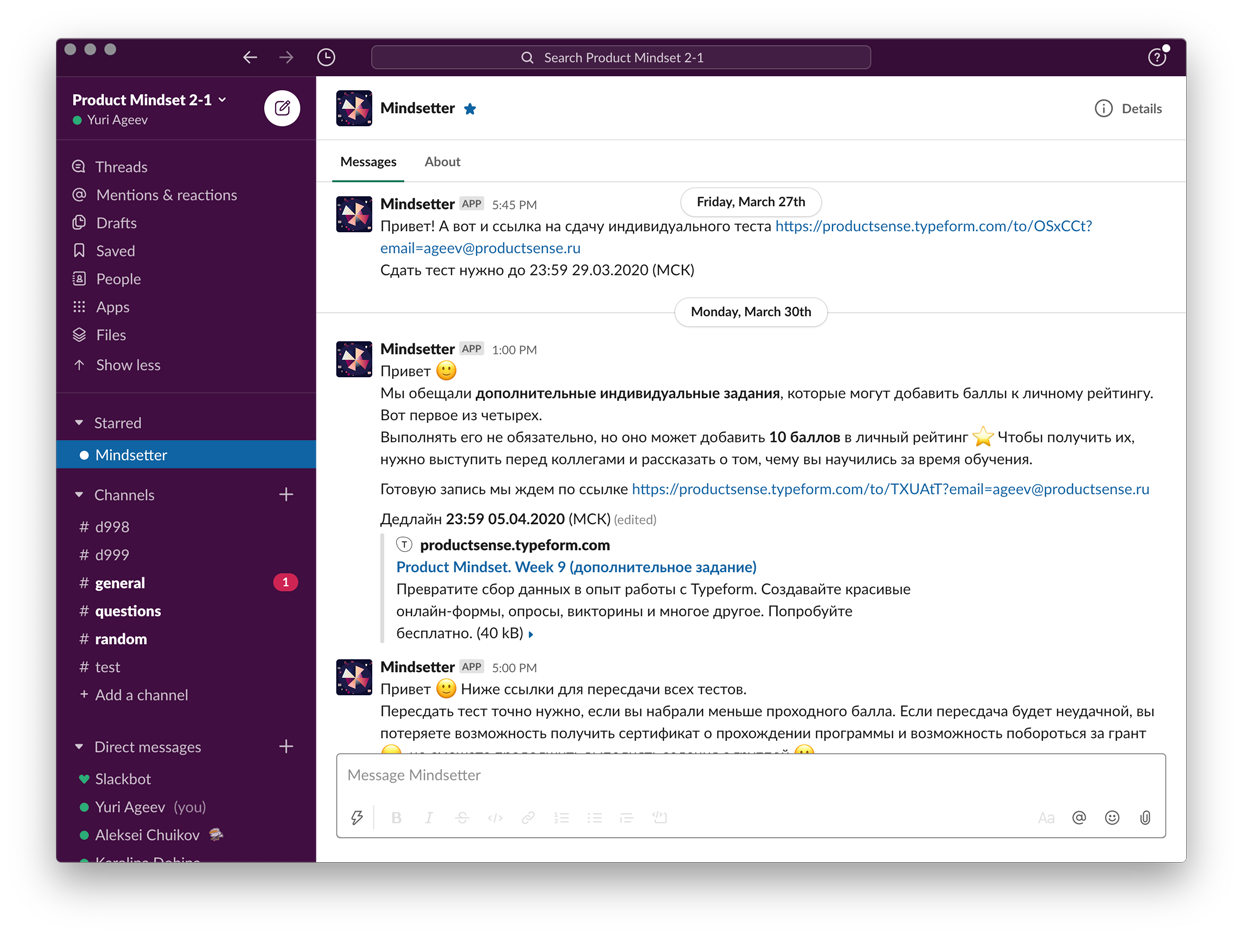Open the Friday, March 27th date menu
The width and height of the screenshot is (1242, 936).
751,202
